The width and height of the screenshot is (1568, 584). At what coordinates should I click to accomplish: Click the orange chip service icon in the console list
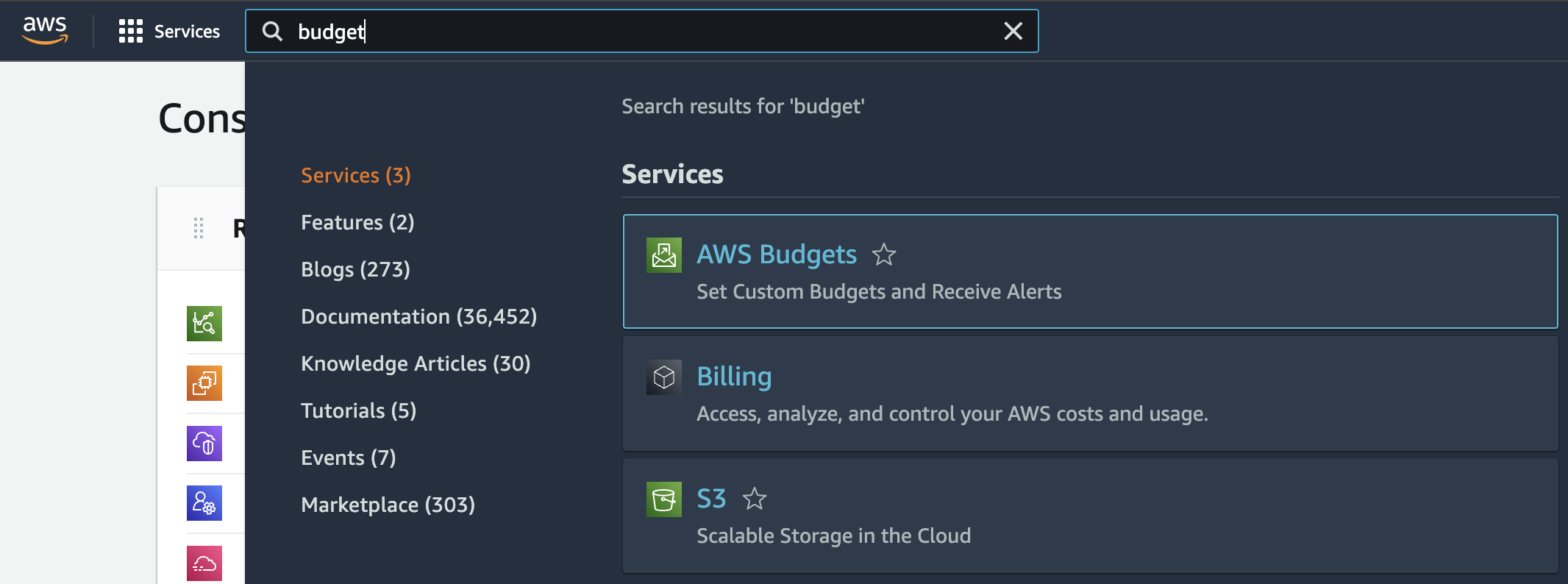pyautogui.click(x=204, y=383)
